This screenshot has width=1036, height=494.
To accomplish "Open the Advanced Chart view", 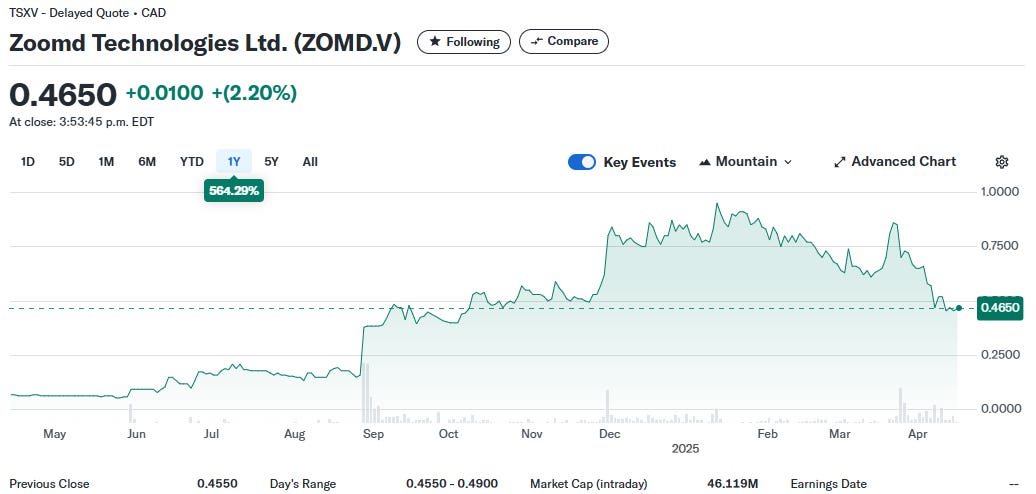I will pyautogui.click(x=895, y=162).
